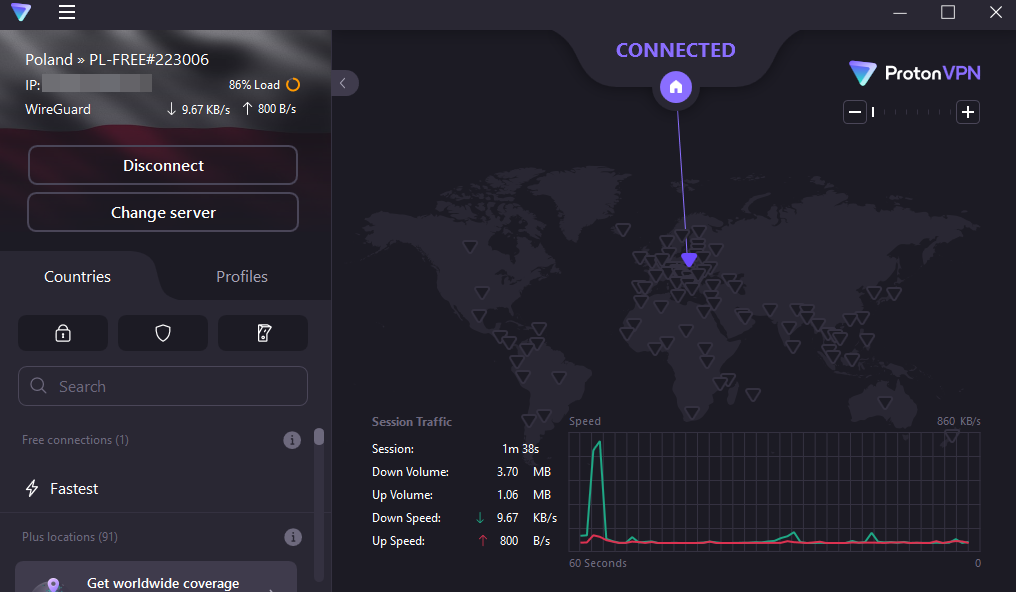The height and width of the screenshot is (592, 1016).
Task: Zoom in the map with the plus control
Action: pyautogui.click(x=967, y=112)
